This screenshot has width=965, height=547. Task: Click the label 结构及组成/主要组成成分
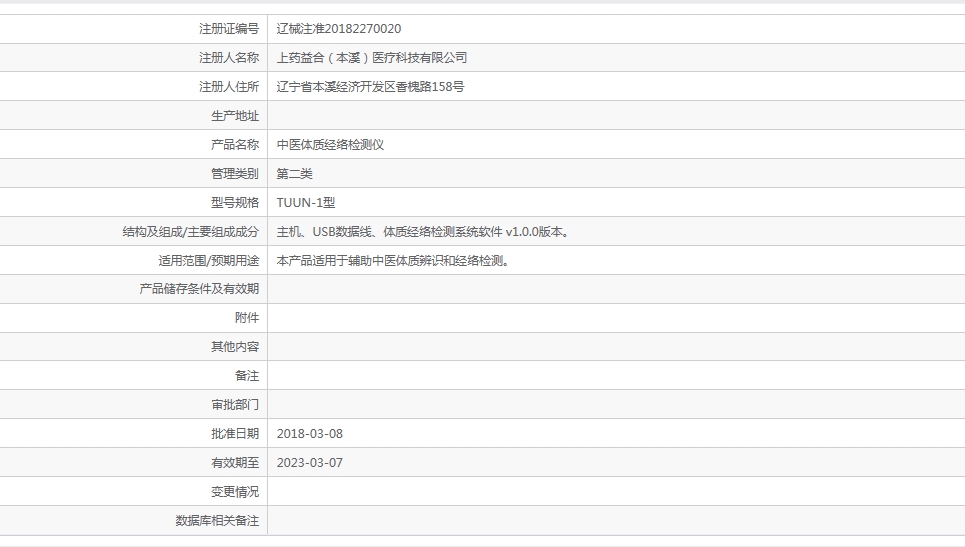(x=191, y=232)
